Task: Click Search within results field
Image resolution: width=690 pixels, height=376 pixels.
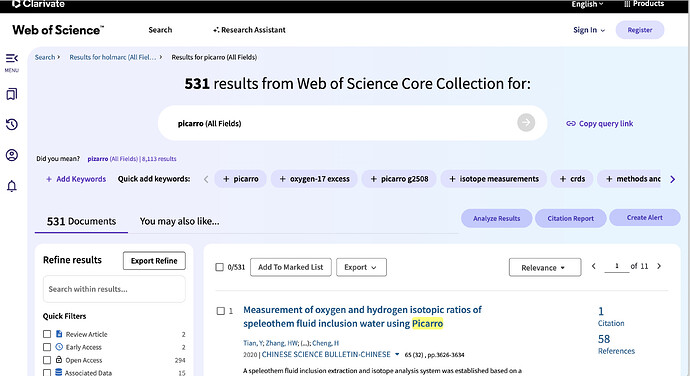Action: [114, 289]
